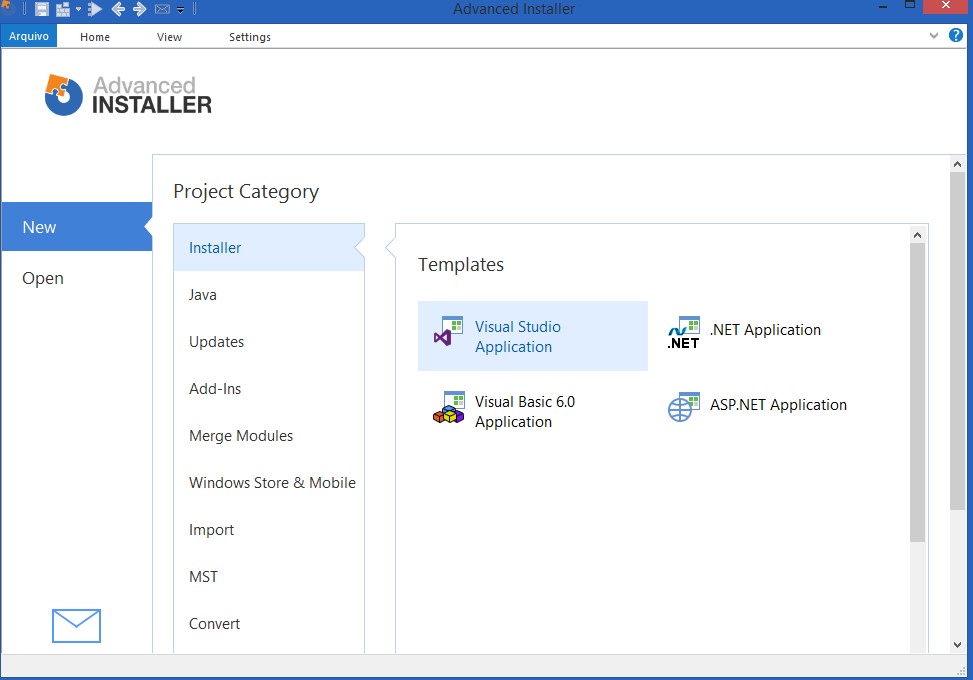Screen dimensions: 973x680
Task: Click the Save icon in quick access toolbar
Action: [42, 9]
